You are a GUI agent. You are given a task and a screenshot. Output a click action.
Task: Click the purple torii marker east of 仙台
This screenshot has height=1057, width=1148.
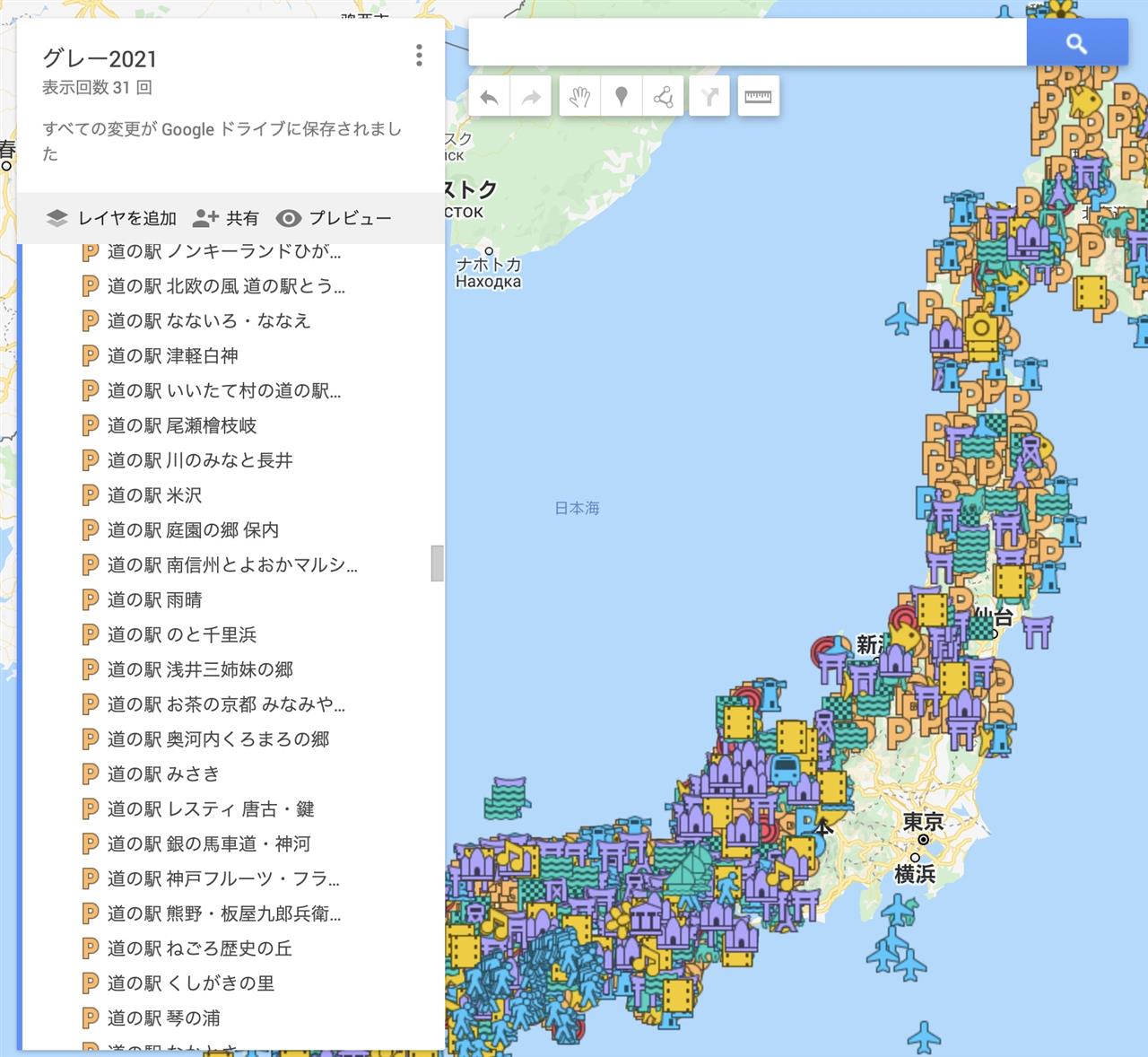point(1037,632)
